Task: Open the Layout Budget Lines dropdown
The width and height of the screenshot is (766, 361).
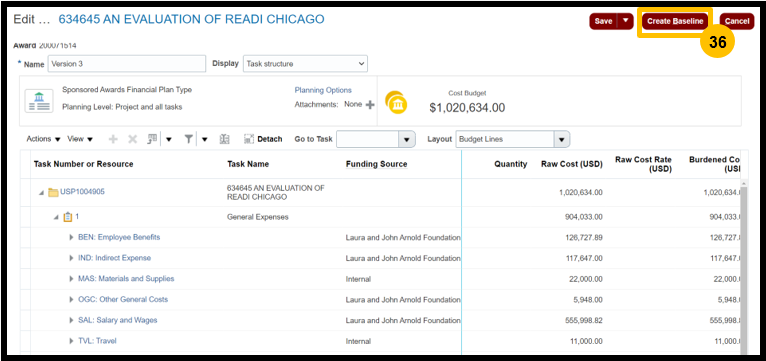Action: click(x=512, y=139)
